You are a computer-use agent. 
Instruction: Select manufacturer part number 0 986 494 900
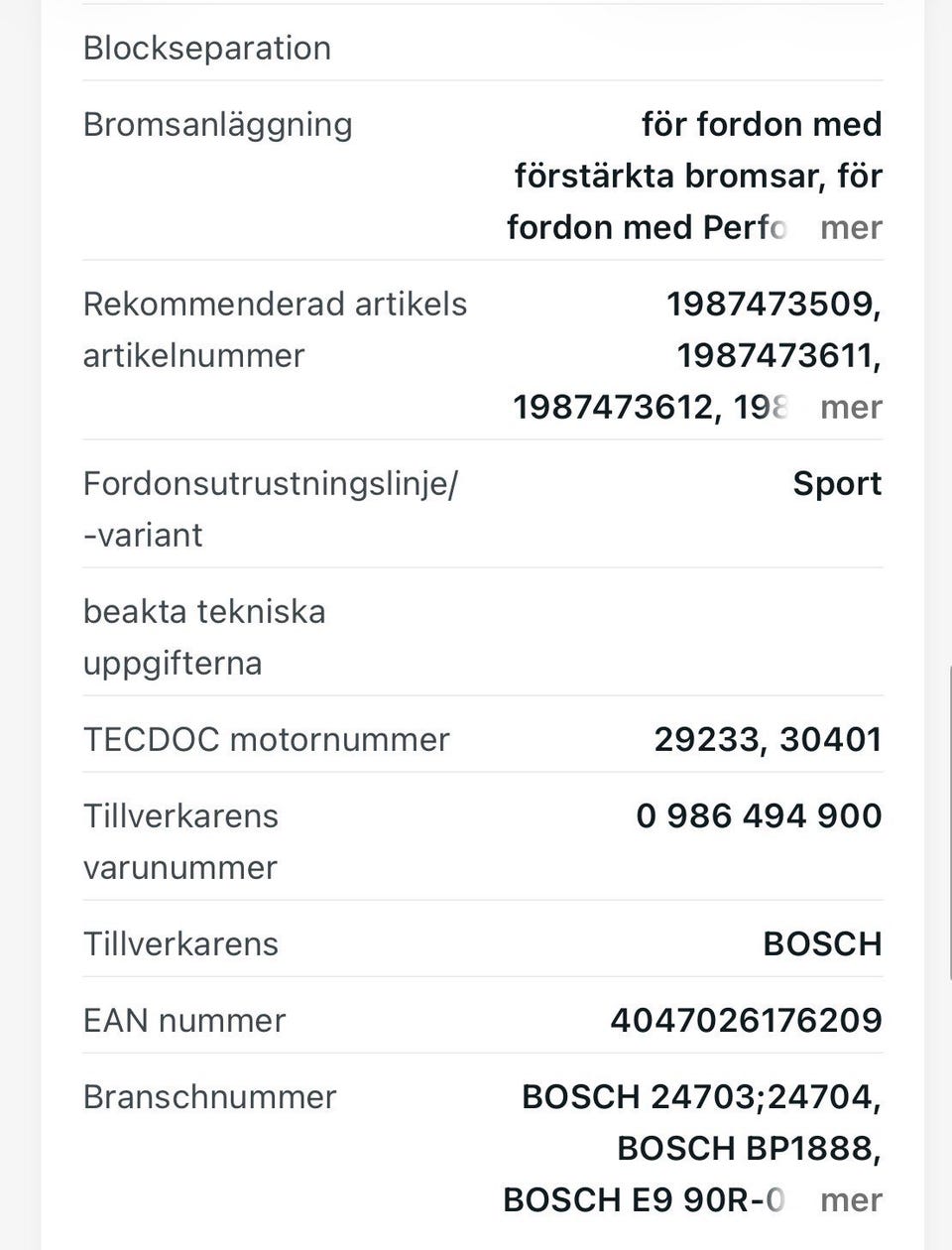click(759, 815)
